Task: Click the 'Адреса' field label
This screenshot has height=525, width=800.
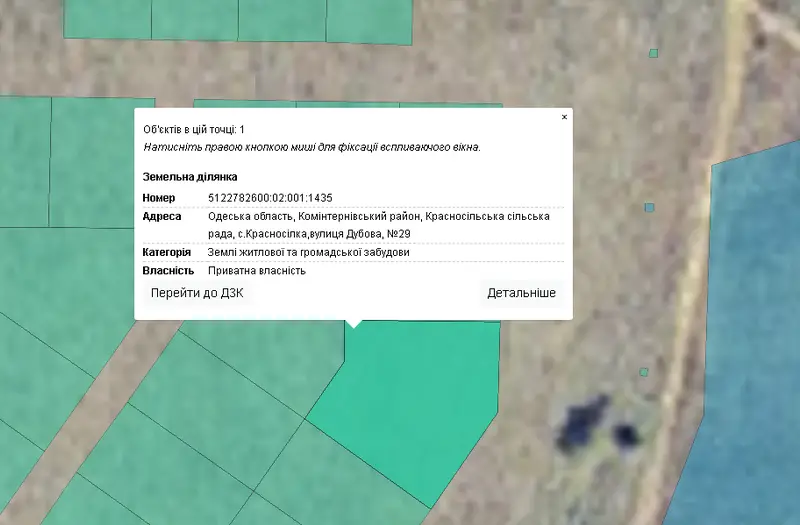Action: pos(162,216)
